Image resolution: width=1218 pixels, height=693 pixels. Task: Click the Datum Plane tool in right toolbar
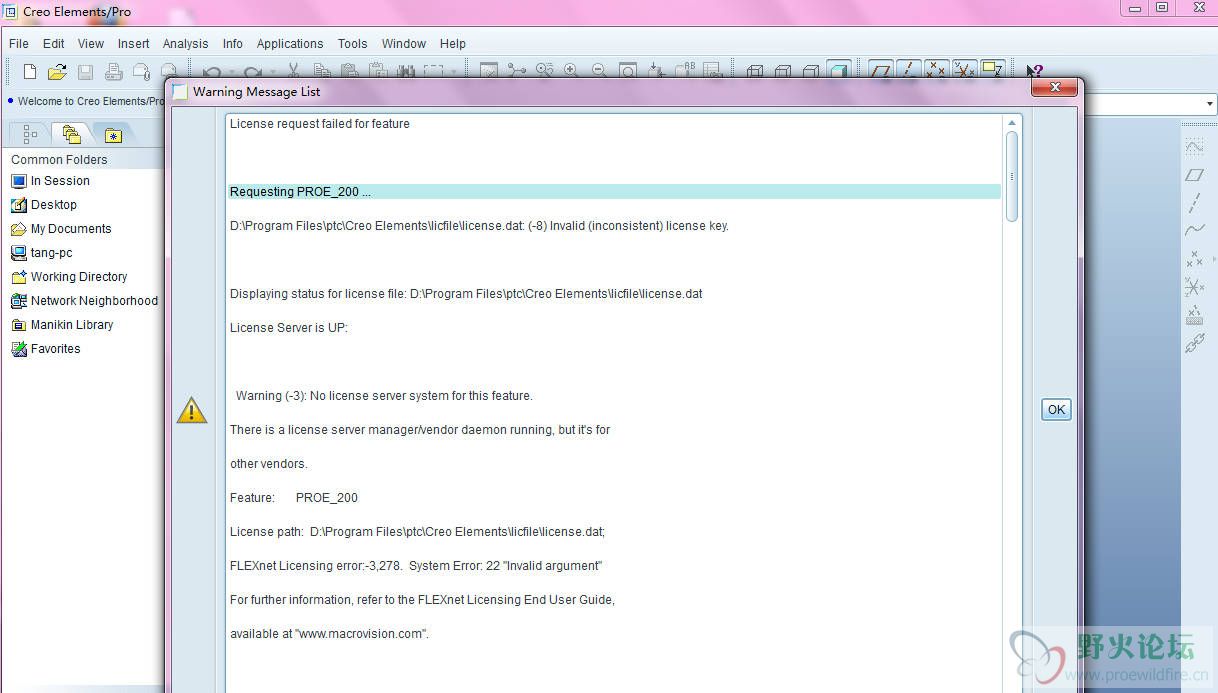pos(1195,175)
